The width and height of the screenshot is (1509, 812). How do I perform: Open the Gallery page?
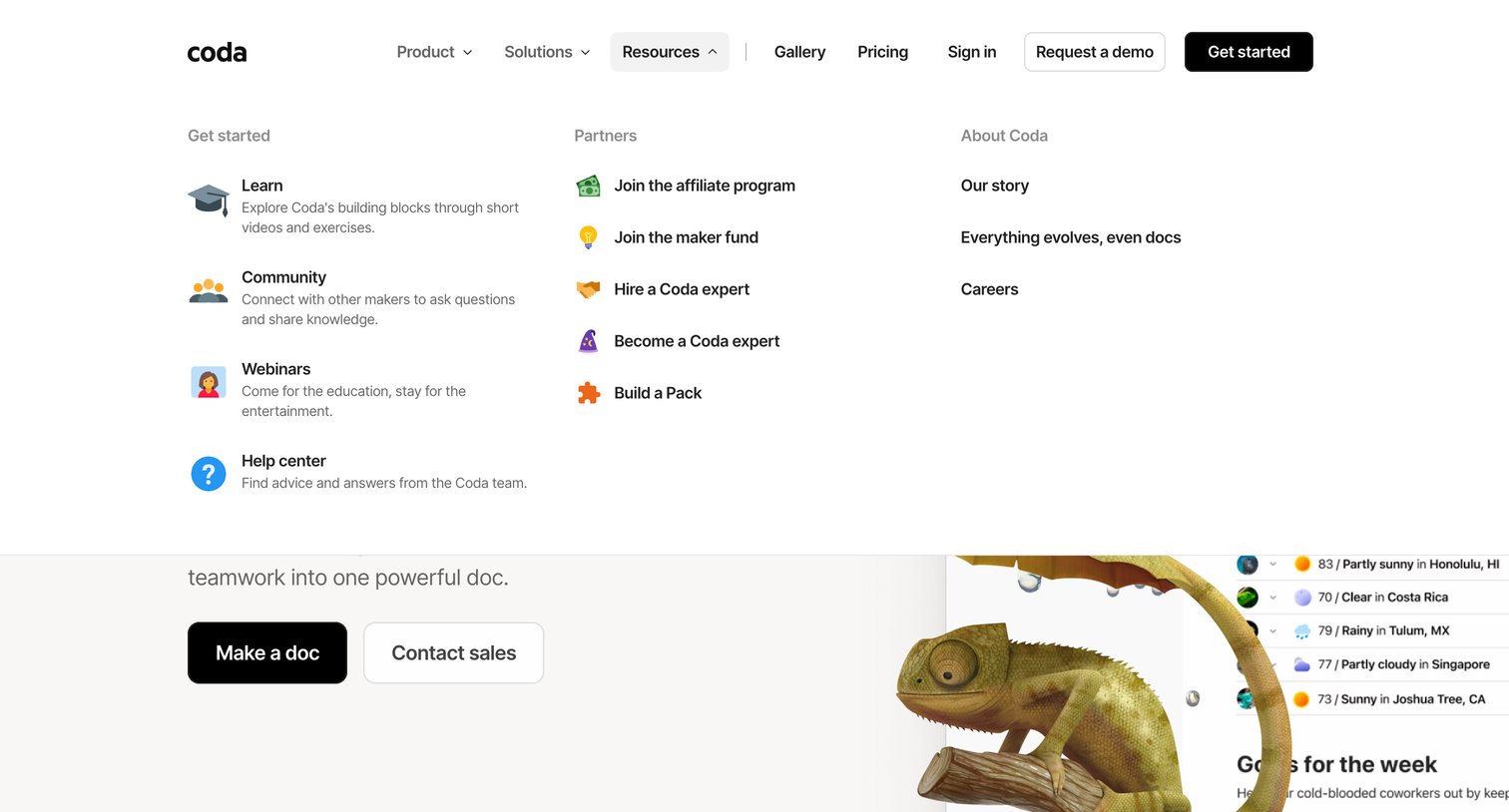tap(799, 52)
